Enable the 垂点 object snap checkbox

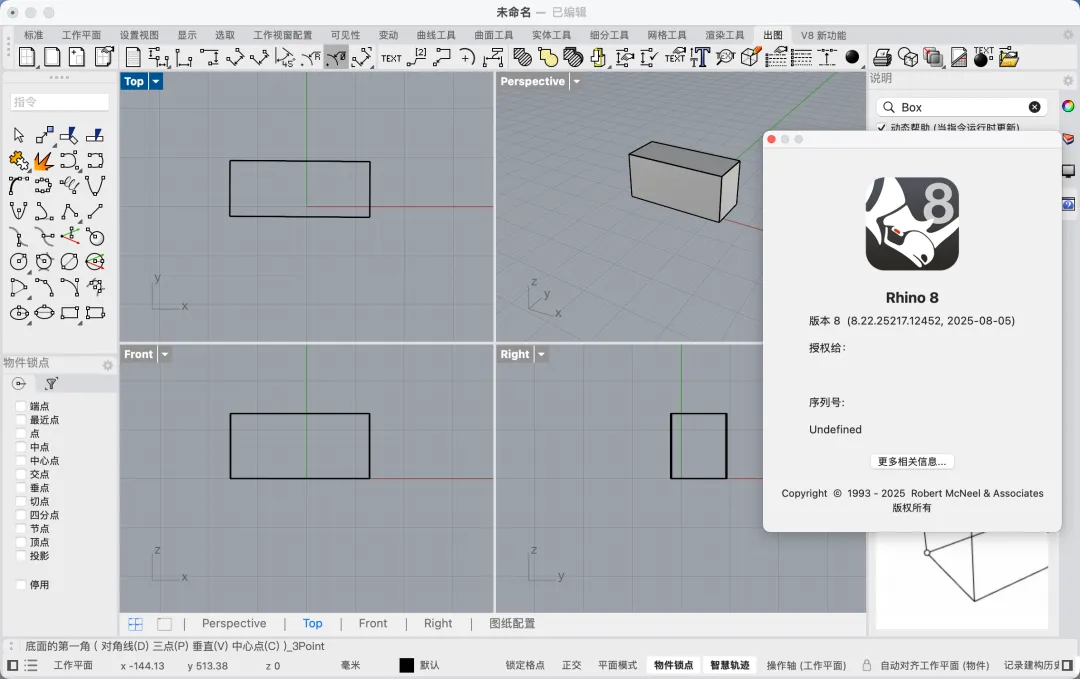click(21, 488)
